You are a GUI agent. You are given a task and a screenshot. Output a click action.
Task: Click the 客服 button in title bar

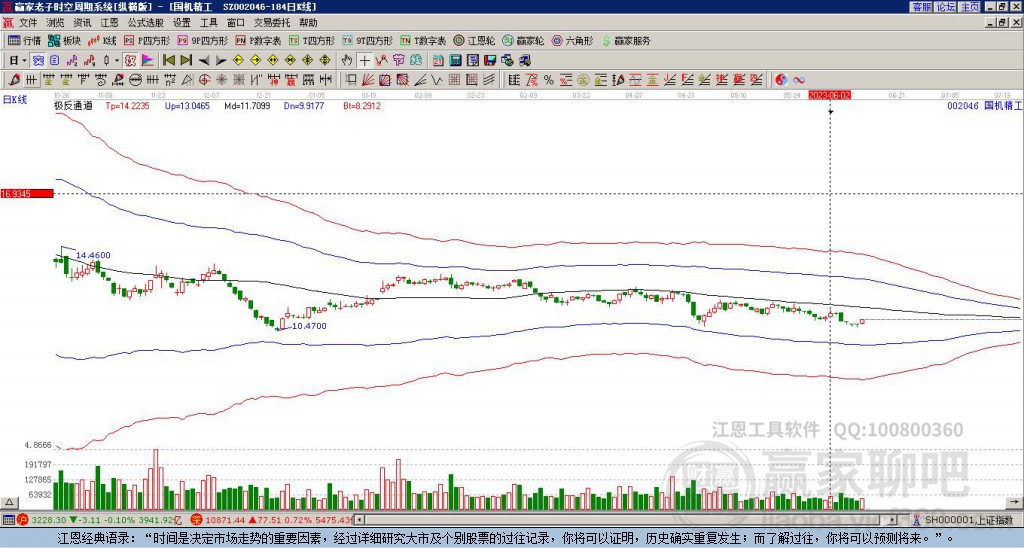[921, 7]
